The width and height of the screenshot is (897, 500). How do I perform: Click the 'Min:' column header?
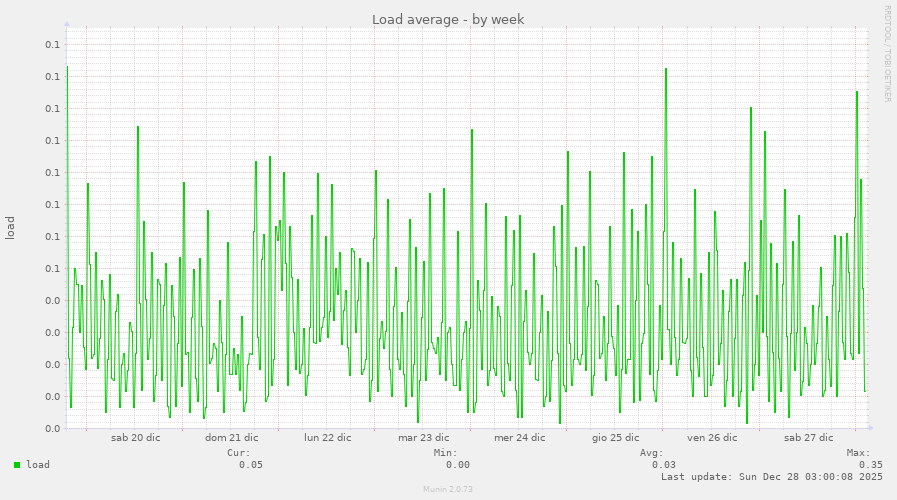[x=446, y=453]
